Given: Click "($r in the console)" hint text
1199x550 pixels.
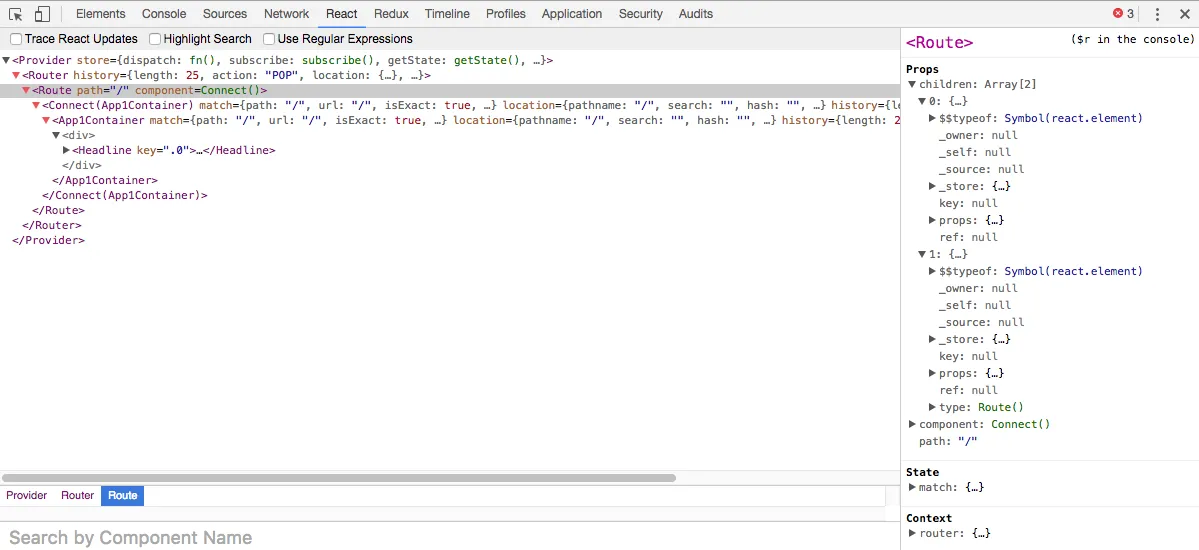Looking at the screenshot, I should (1132, 40).
